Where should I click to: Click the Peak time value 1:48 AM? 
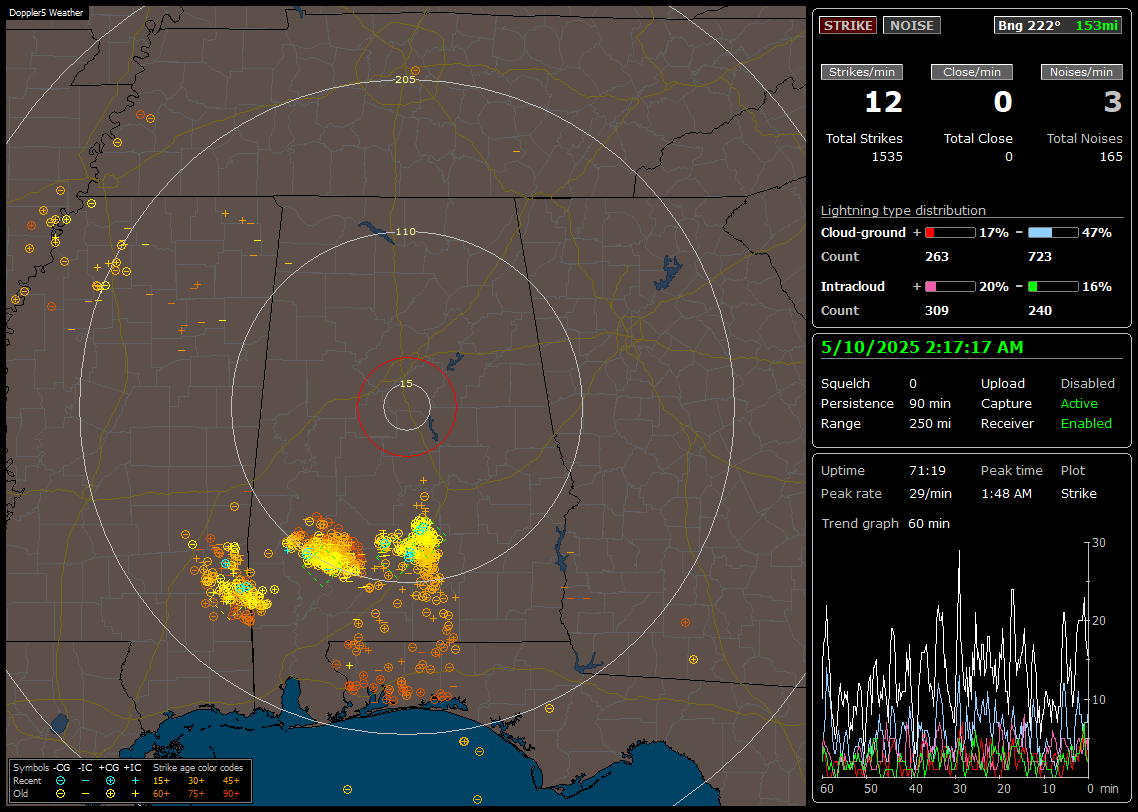point(1006,493)
